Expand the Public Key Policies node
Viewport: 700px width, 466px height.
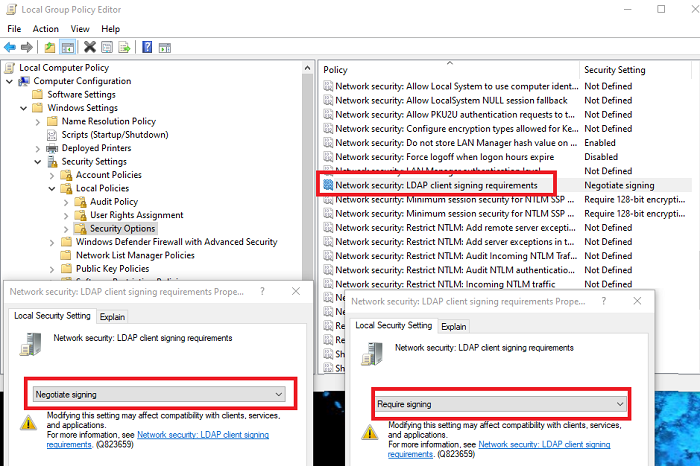(x=52, y=269)
